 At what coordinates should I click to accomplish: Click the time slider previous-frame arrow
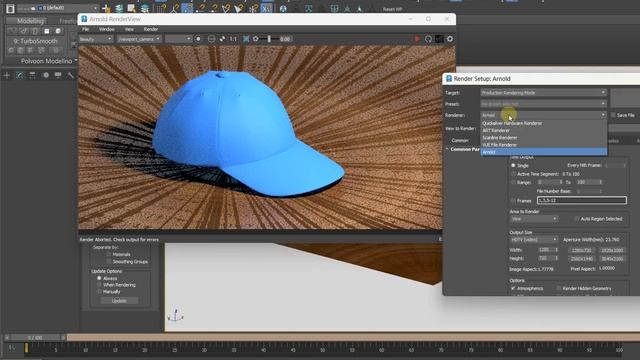click(x=7, y=338)
